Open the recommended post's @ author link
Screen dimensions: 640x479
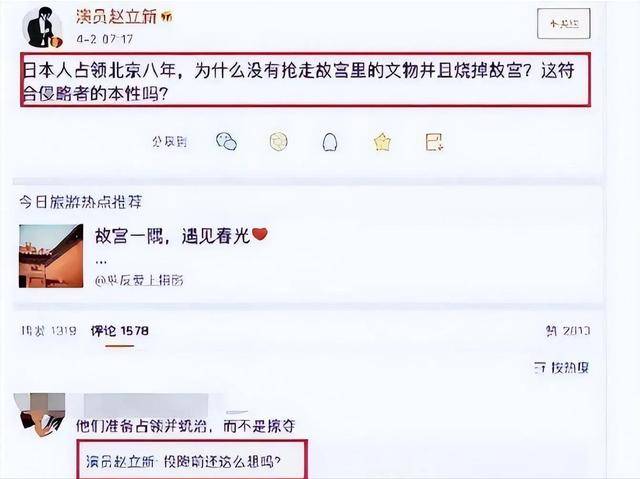[139, 280]
